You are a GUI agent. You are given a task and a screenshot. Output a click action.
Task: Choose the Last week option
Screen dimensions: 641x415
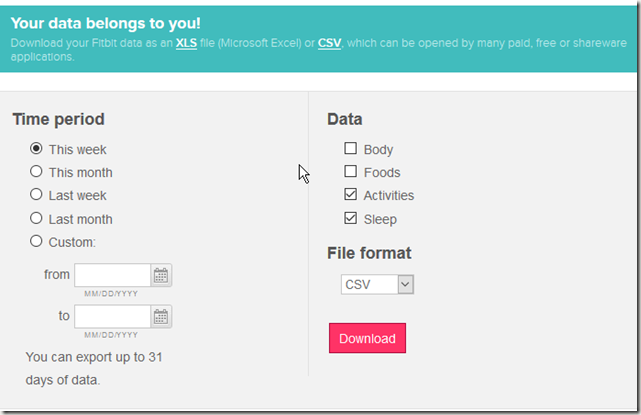37,195
